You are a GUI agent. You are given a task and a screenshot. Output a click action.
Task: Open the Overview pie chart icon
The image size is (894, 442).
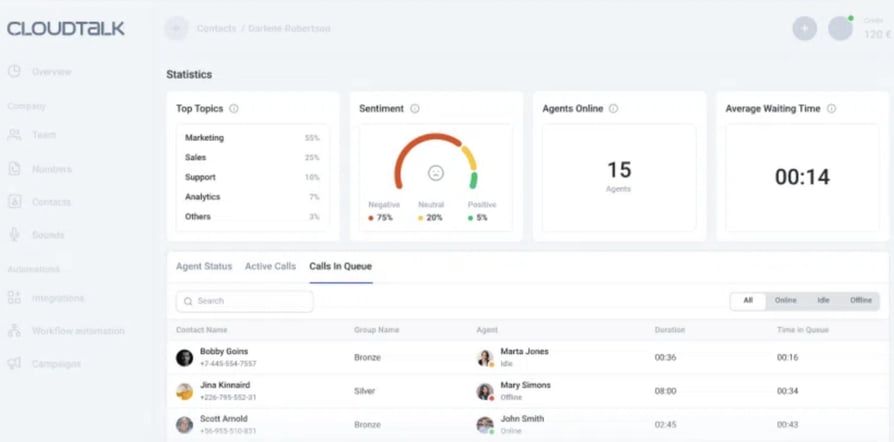pyautogui.click(x=14, y=71)
